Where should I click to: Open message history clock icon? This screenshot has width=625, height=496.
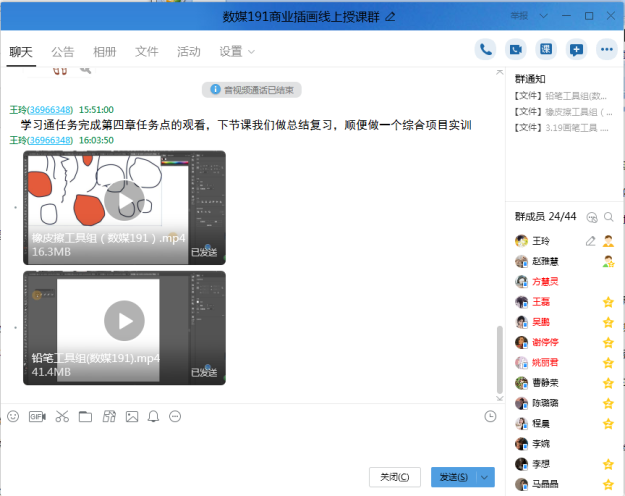490,416
